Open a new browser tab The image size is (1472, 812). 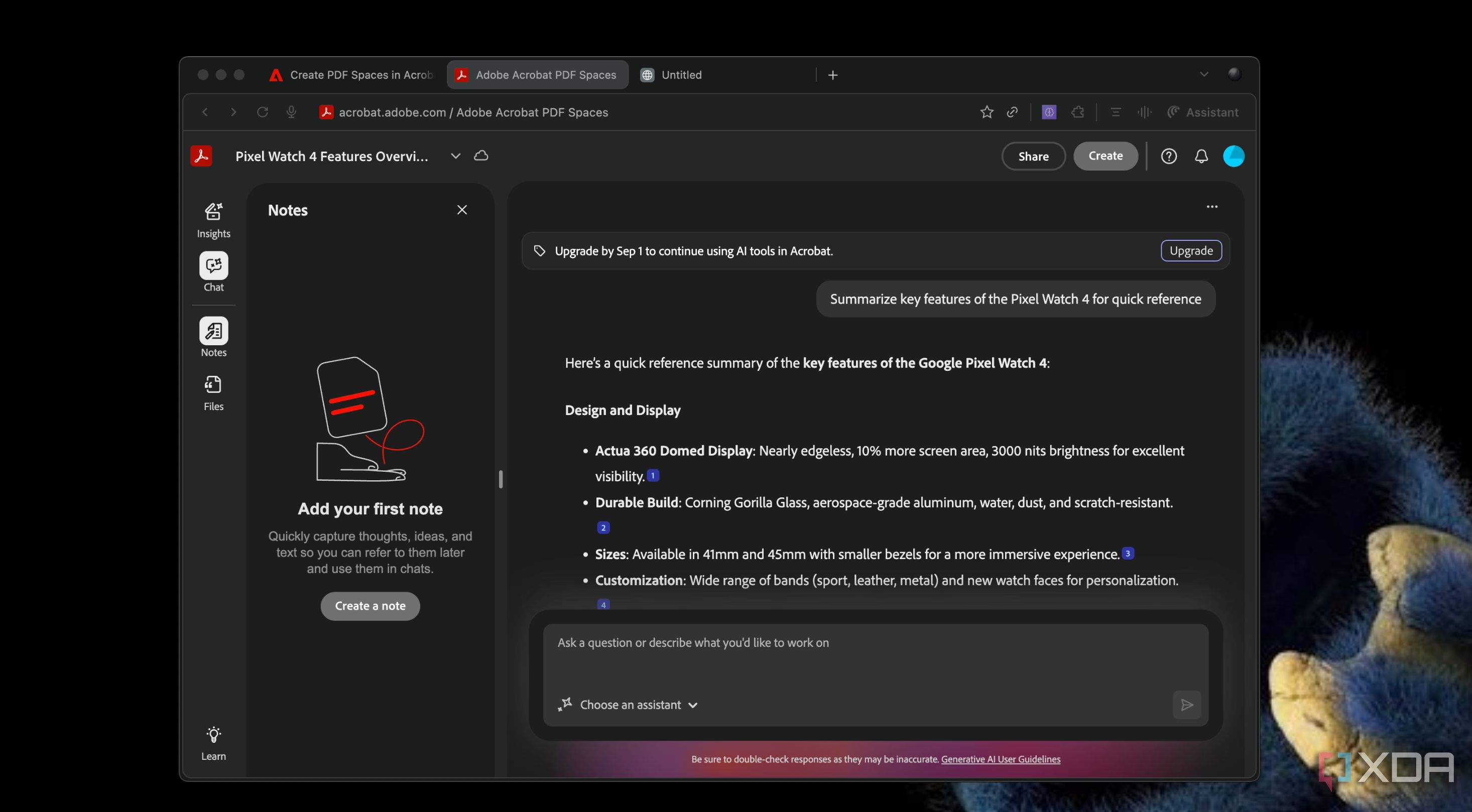tap(832, 75)
